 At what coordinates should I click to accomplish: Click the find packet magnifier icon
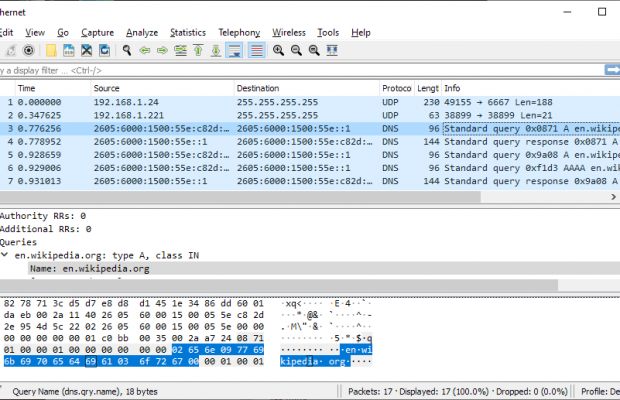127,50
